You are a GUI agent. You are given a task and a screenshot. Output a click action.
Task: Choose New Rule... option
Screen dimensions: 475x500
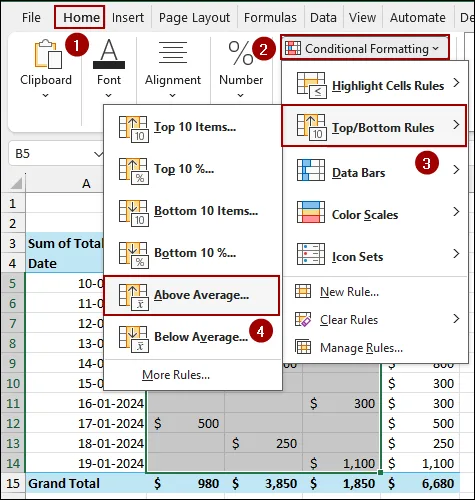(x=375, y=292)
